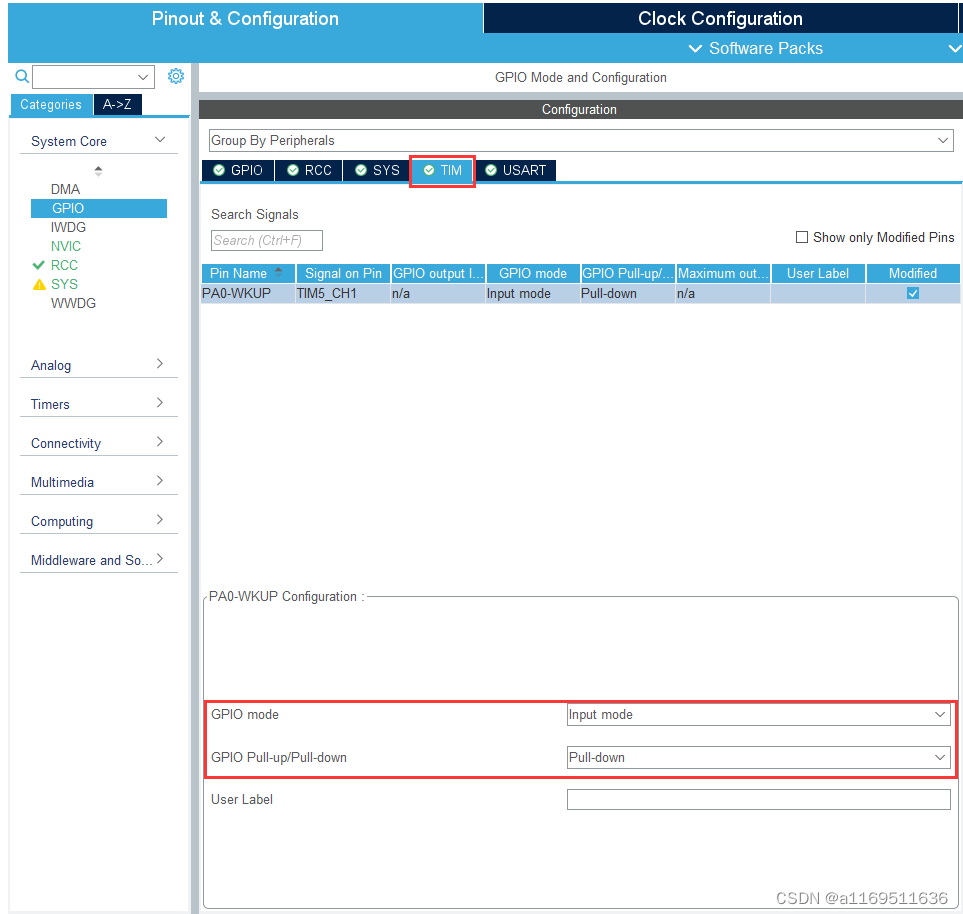Sort by User Label column header
963x914 pixels.
pos(818,273)
